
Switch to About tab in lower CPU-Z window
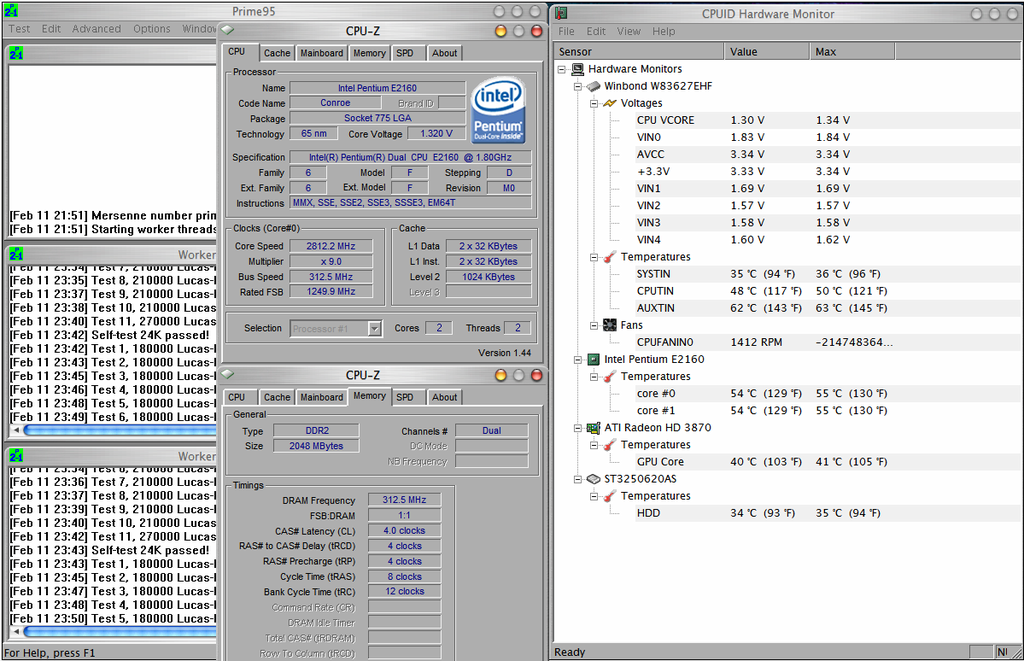pyautogui.click(x=445, y=398)
